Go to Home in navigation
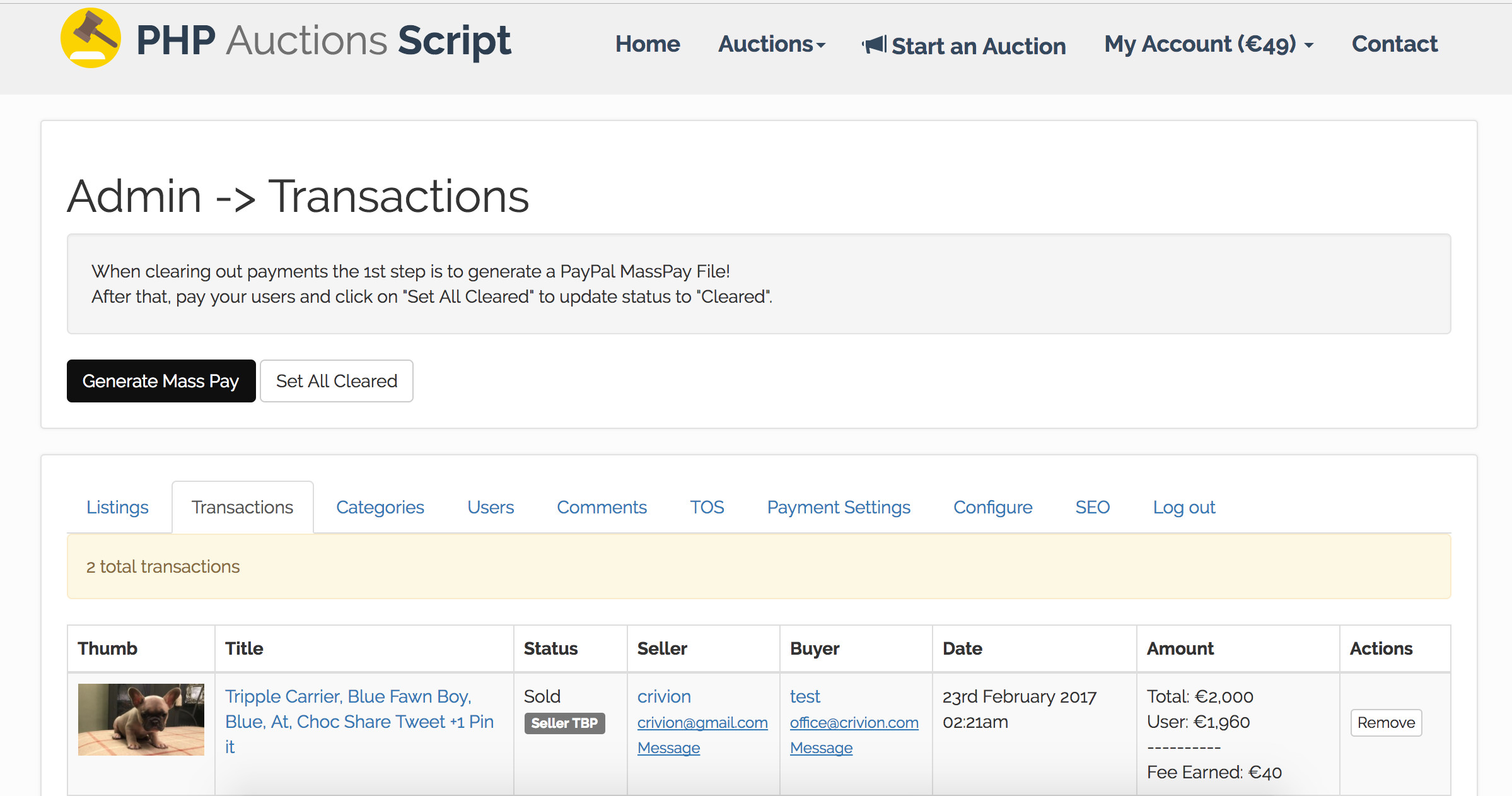 coord(648,44)
